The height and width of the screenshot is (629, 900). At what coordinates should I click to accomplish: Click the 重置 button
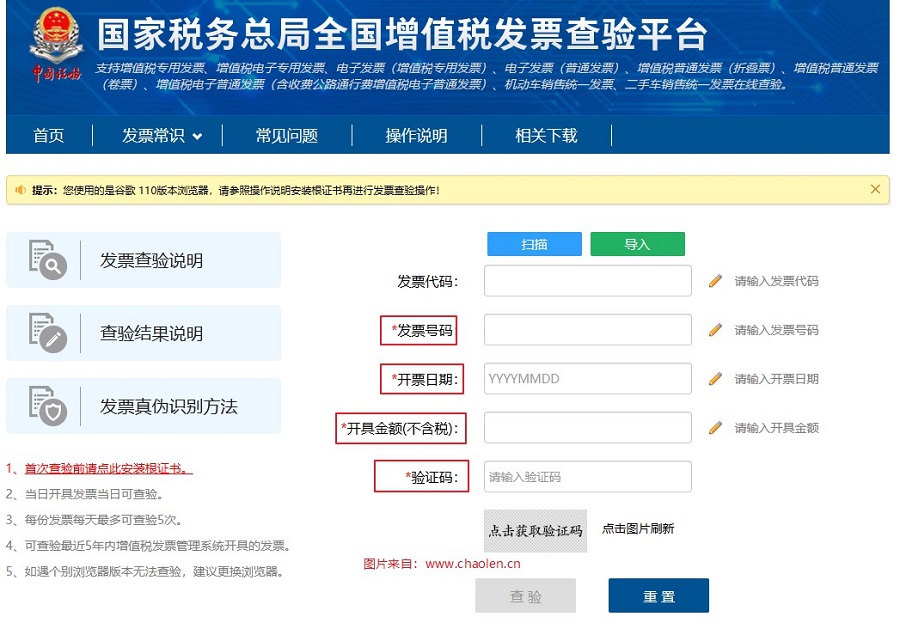click(659, 596)
